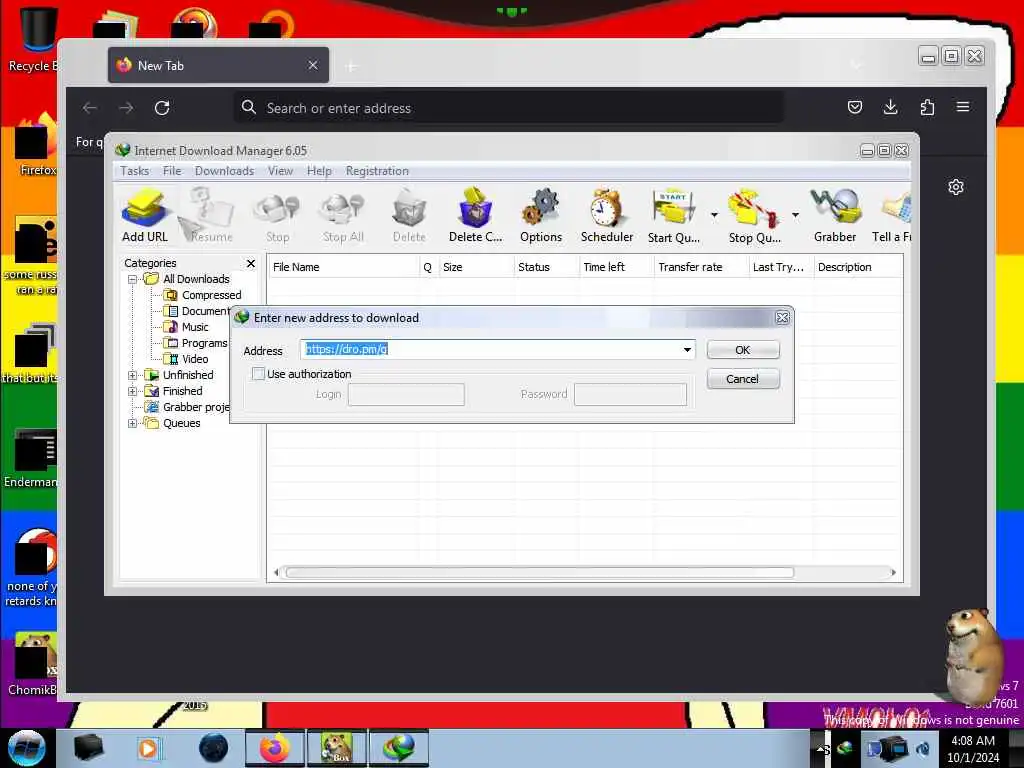Close the Categories panel
The image size is (1024, 768).
tap(251, 263)
